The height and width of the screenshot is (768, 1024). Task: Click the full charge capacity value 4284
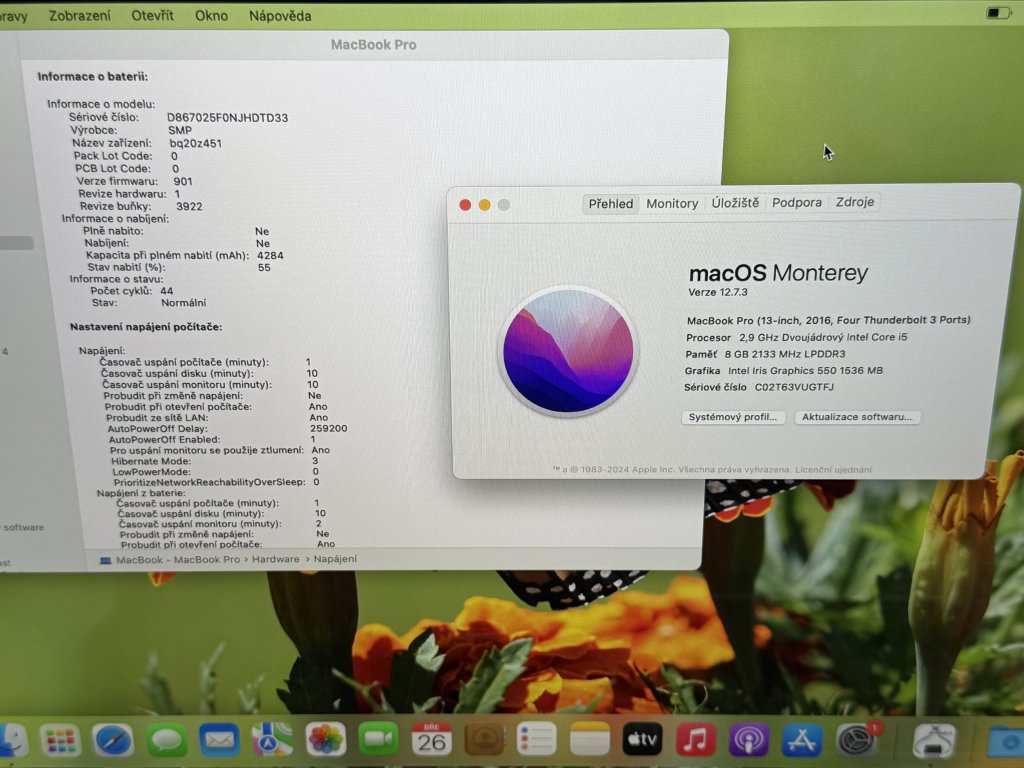pyautogui.click(x=270, y=255)
